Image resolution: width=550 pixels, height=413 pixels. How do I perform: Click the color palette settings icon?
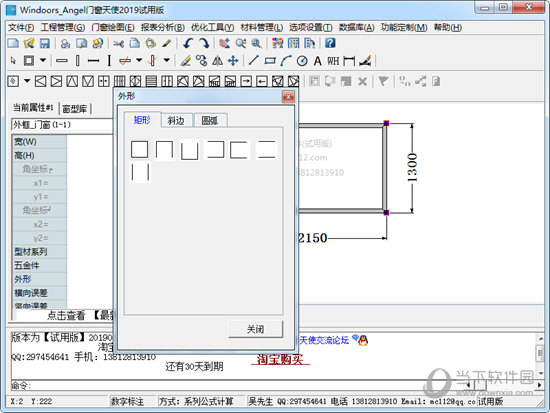[277, 43]
